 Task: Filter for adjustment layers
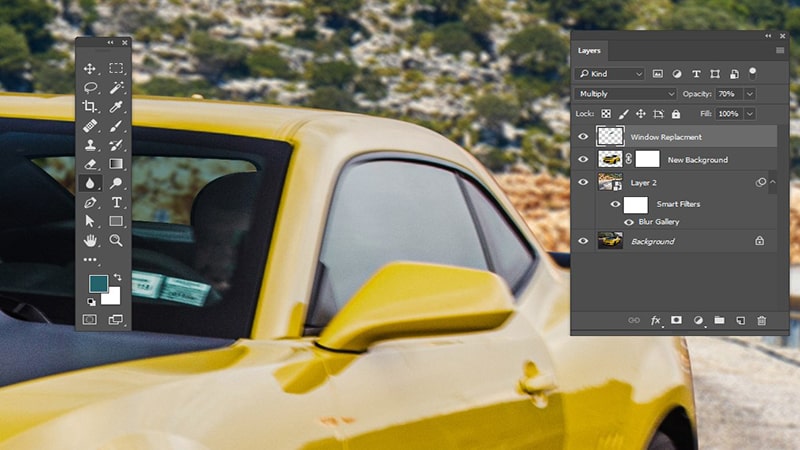coord(677,74)
